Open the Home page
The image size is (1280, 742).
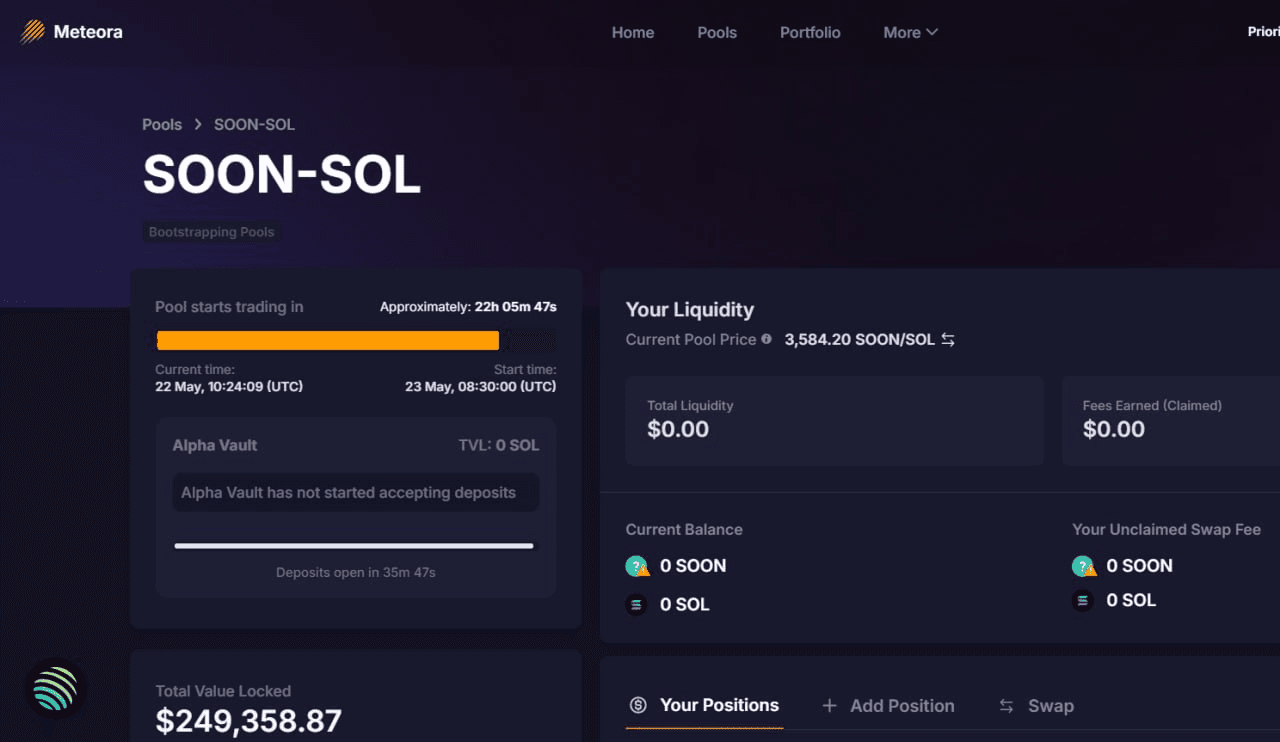tap(633, 32)
